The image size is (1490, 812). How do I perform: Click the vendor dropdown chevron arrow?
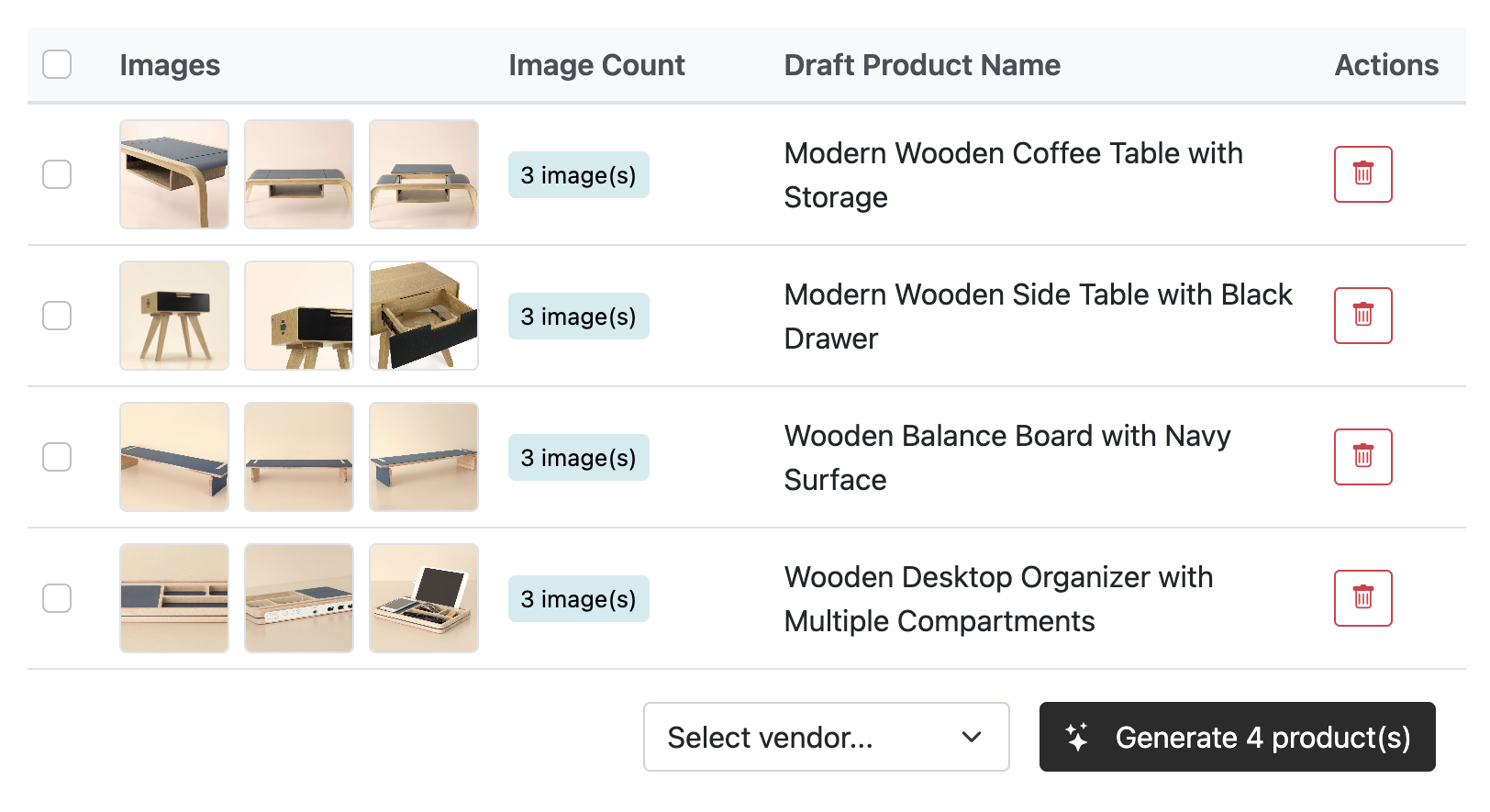tap(972, 737)
